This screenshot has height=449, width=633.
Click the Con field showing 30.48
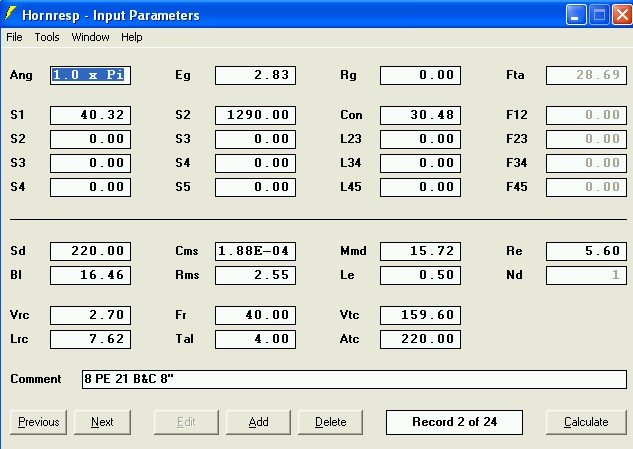pyautogui.click(x=420, y=115)
